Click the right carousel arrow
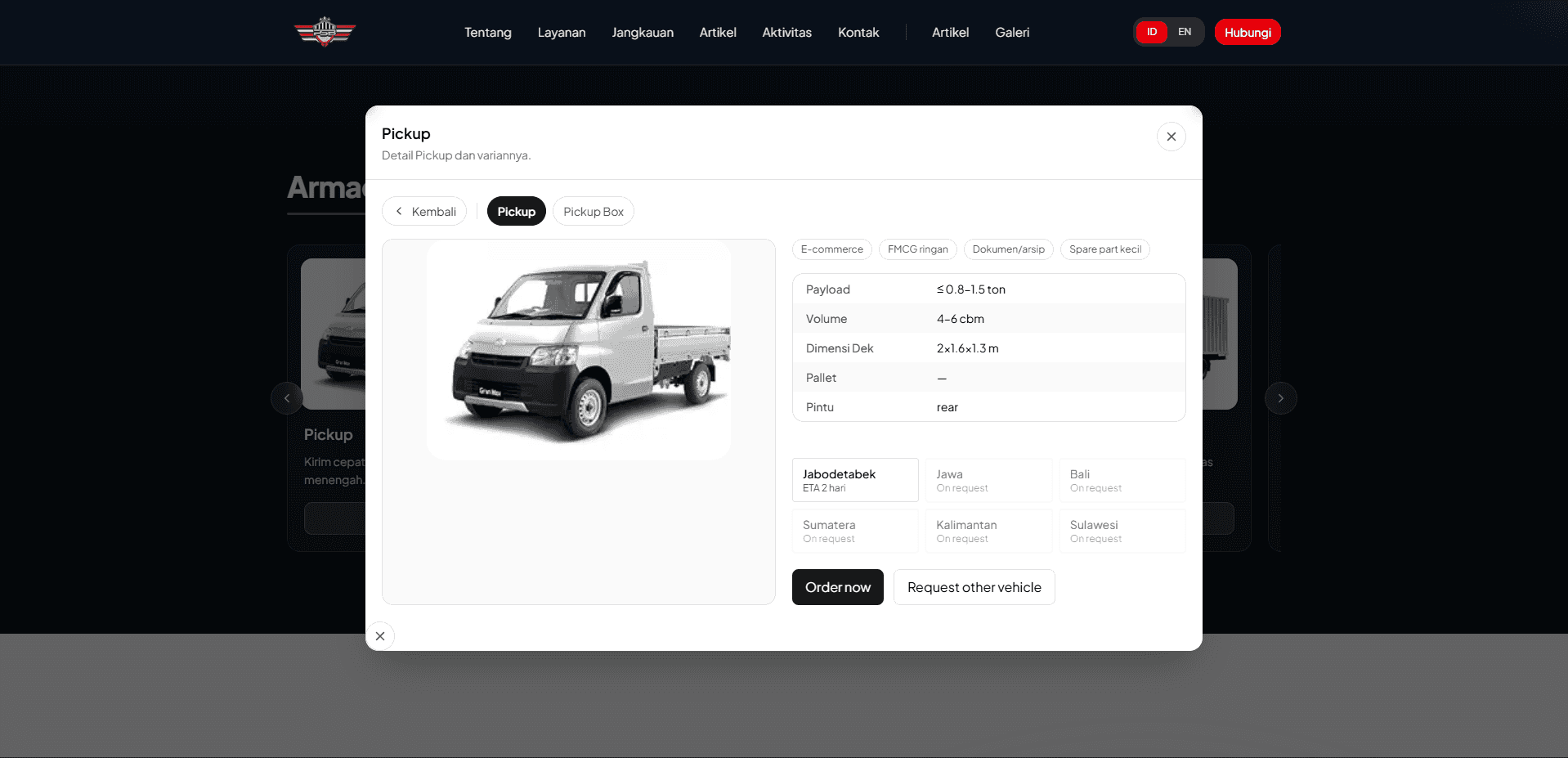 [x=1280, y=398]
